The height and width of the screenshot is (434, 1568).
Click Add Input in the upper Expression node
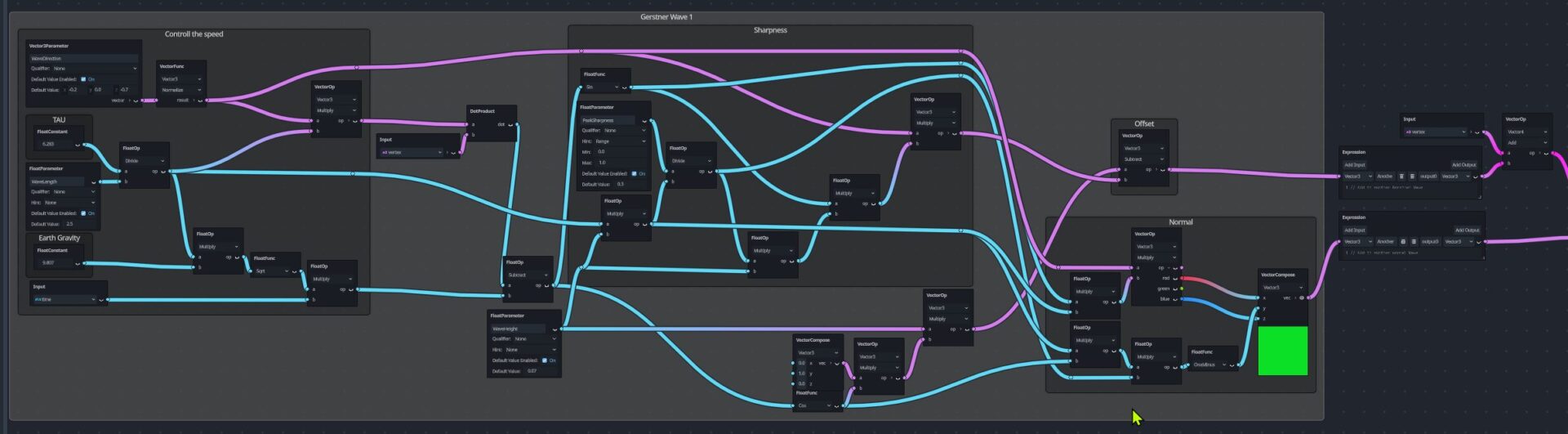coord(1355,164)
